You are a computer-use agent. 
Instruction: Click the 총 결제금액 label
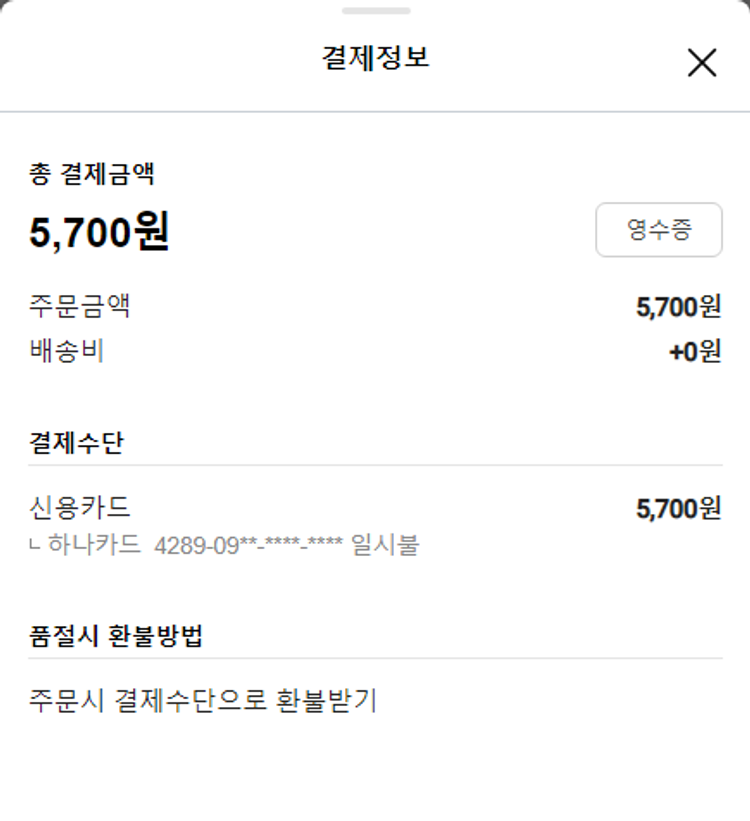[91, 175]
